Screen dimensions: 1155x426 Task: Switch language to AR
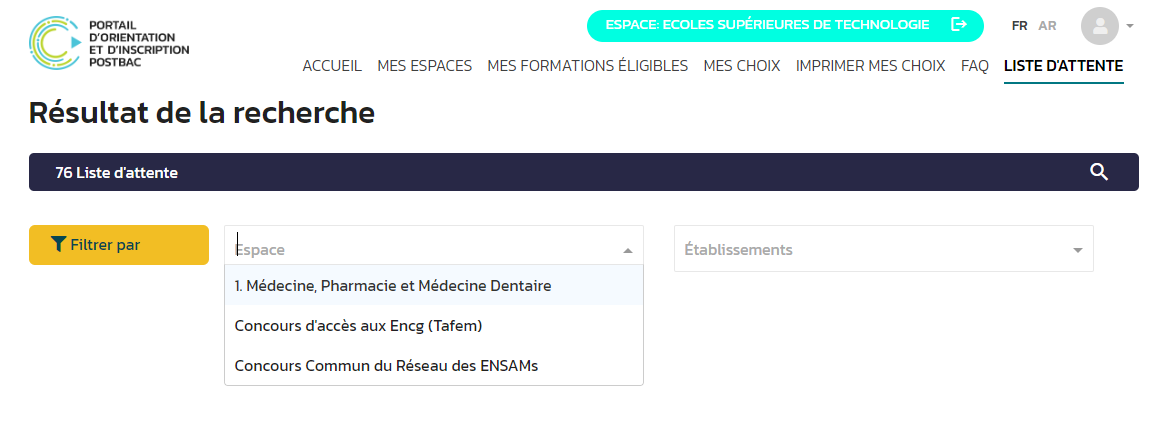pos(1047,26)
